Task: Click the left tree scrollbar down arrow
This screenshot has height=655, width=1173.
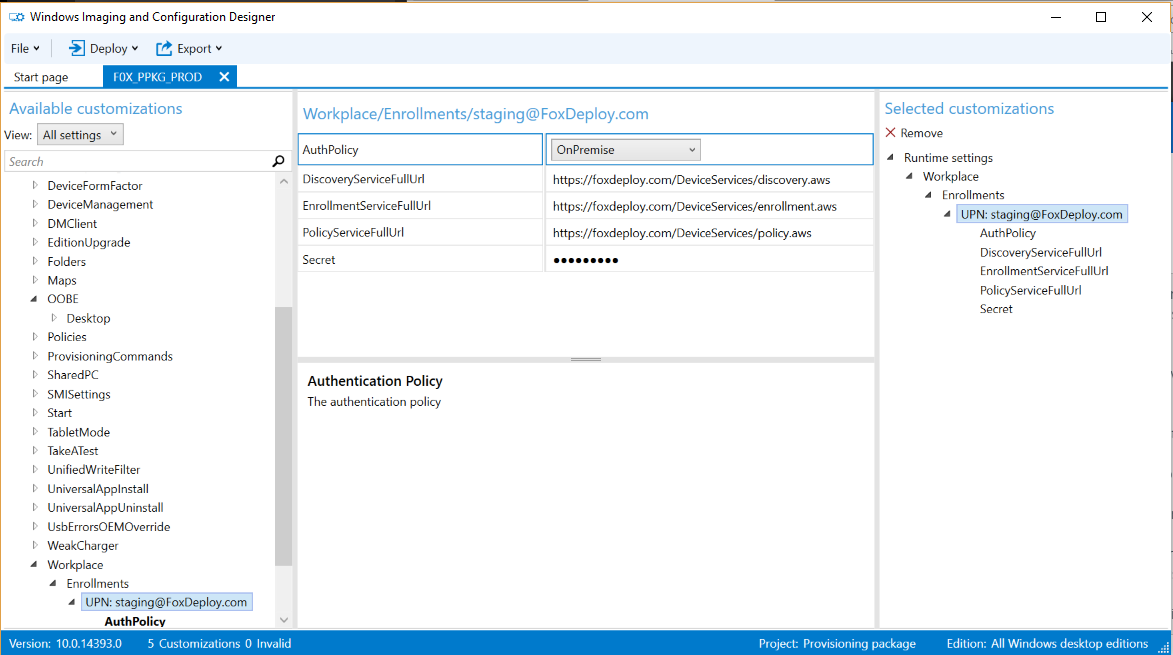Action: coord(283,621)
